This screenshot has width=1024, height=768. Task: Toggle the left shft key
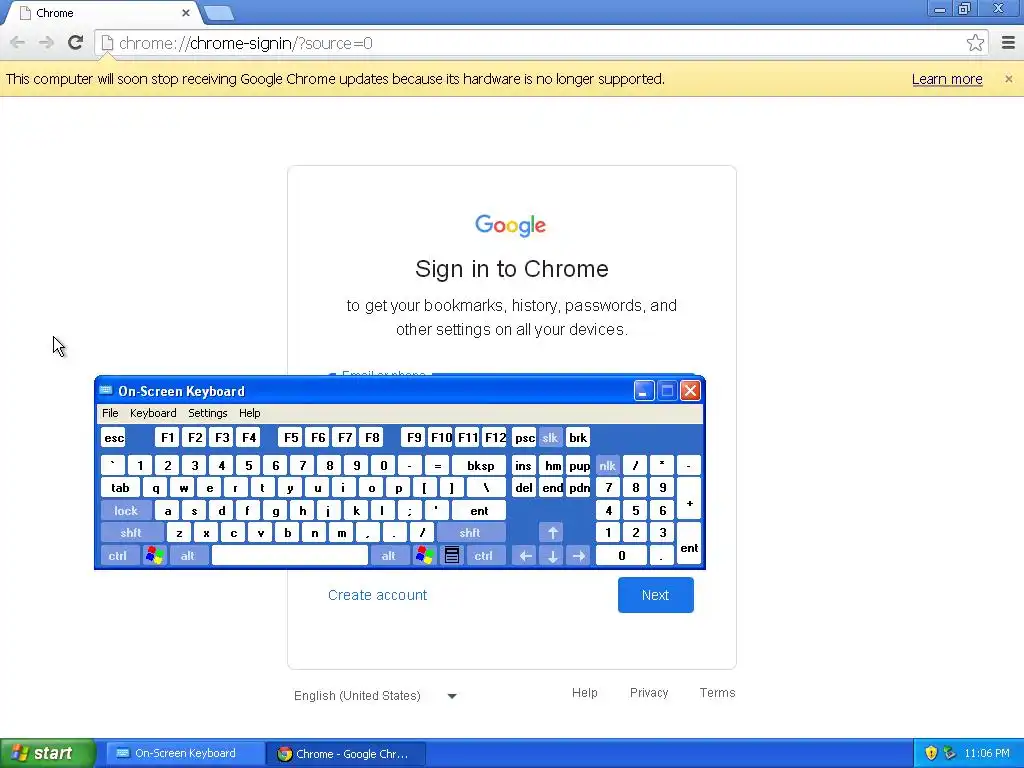coord(131,533)
